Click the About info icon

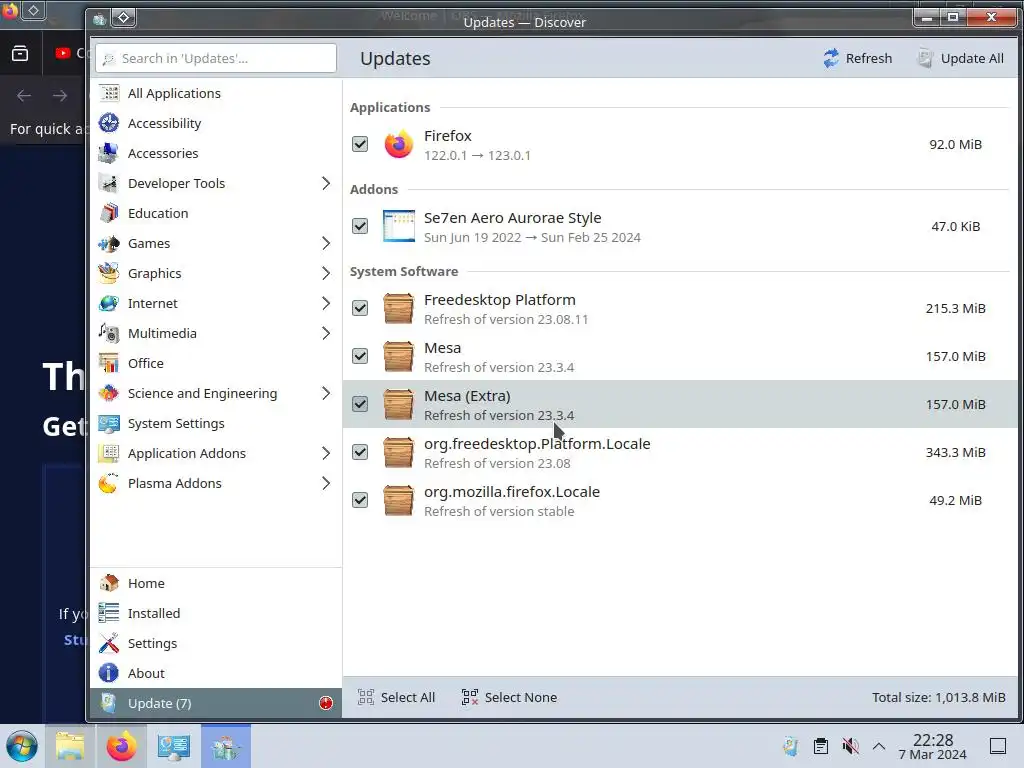[x=108, y=673]
